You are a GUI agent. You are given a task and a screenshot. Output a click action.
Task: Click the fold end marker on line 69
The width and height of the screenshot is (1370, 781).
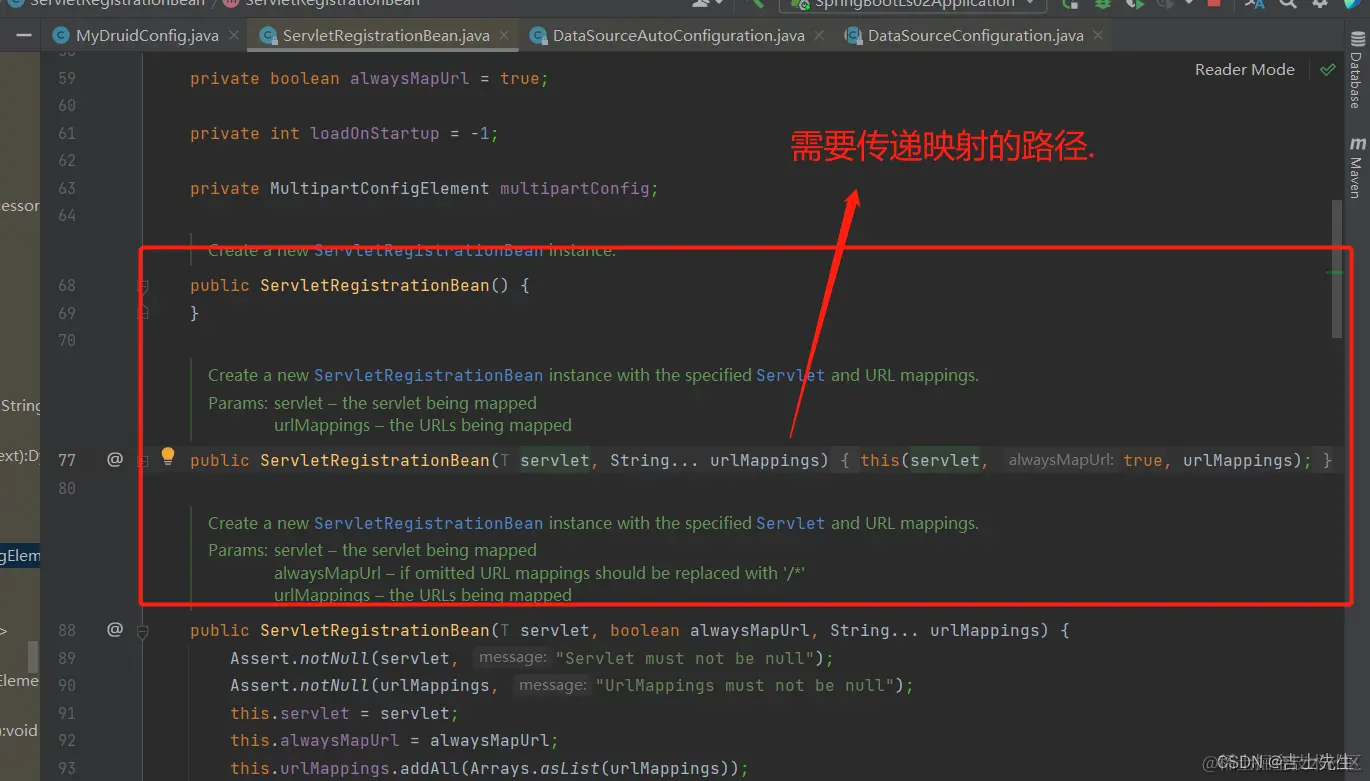[142, 313]
